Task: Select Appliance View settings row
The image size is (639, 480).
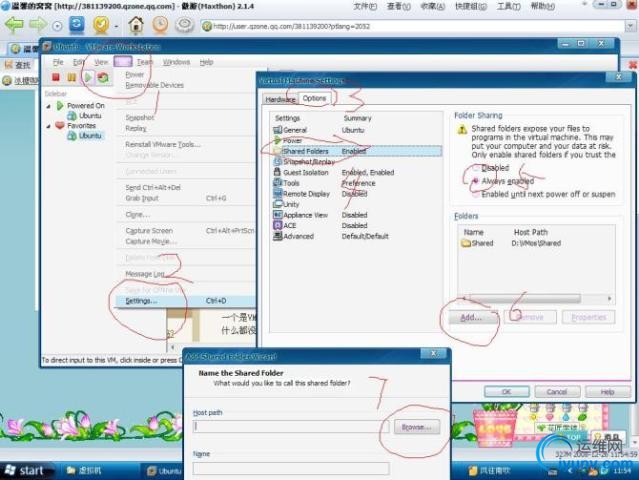Action: point(300,215)
